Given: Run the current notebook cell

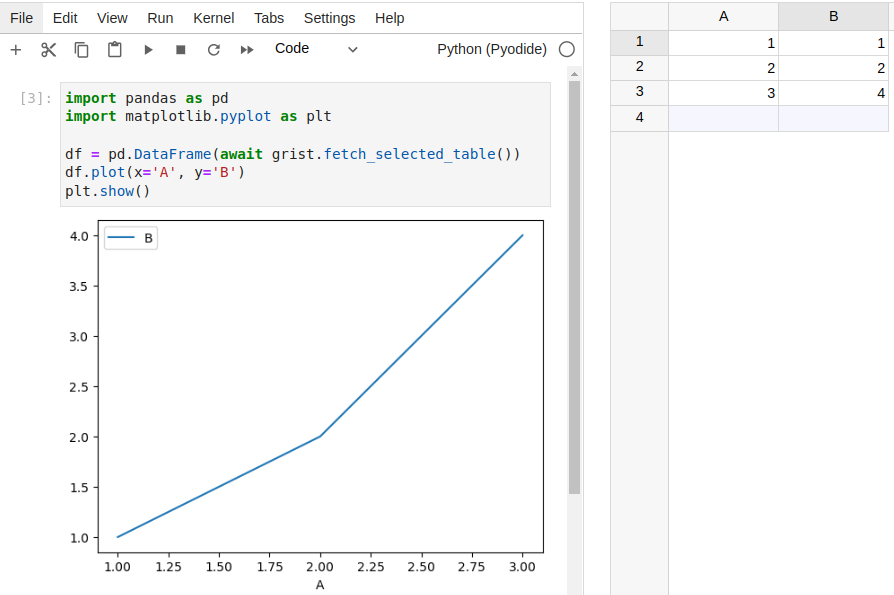Looking at the screenshot, I should 146,48.
